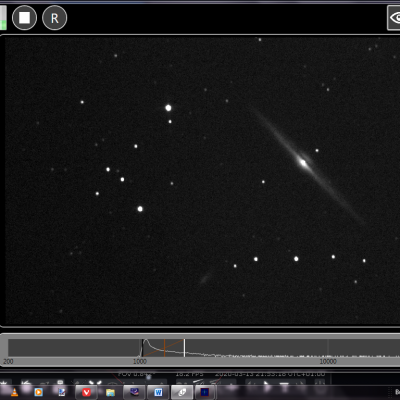Open File Explorer from the taskbar
The height and width of the screenshot is (400, 400).
[110, 392]
